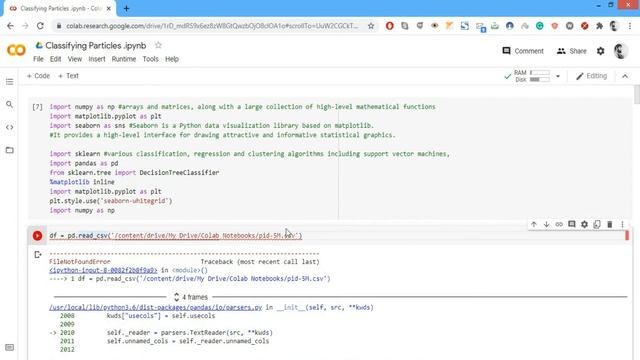This screenshot has width=640, height=360.
Task: Open the View menu
Action: click(x=75, y=59)
